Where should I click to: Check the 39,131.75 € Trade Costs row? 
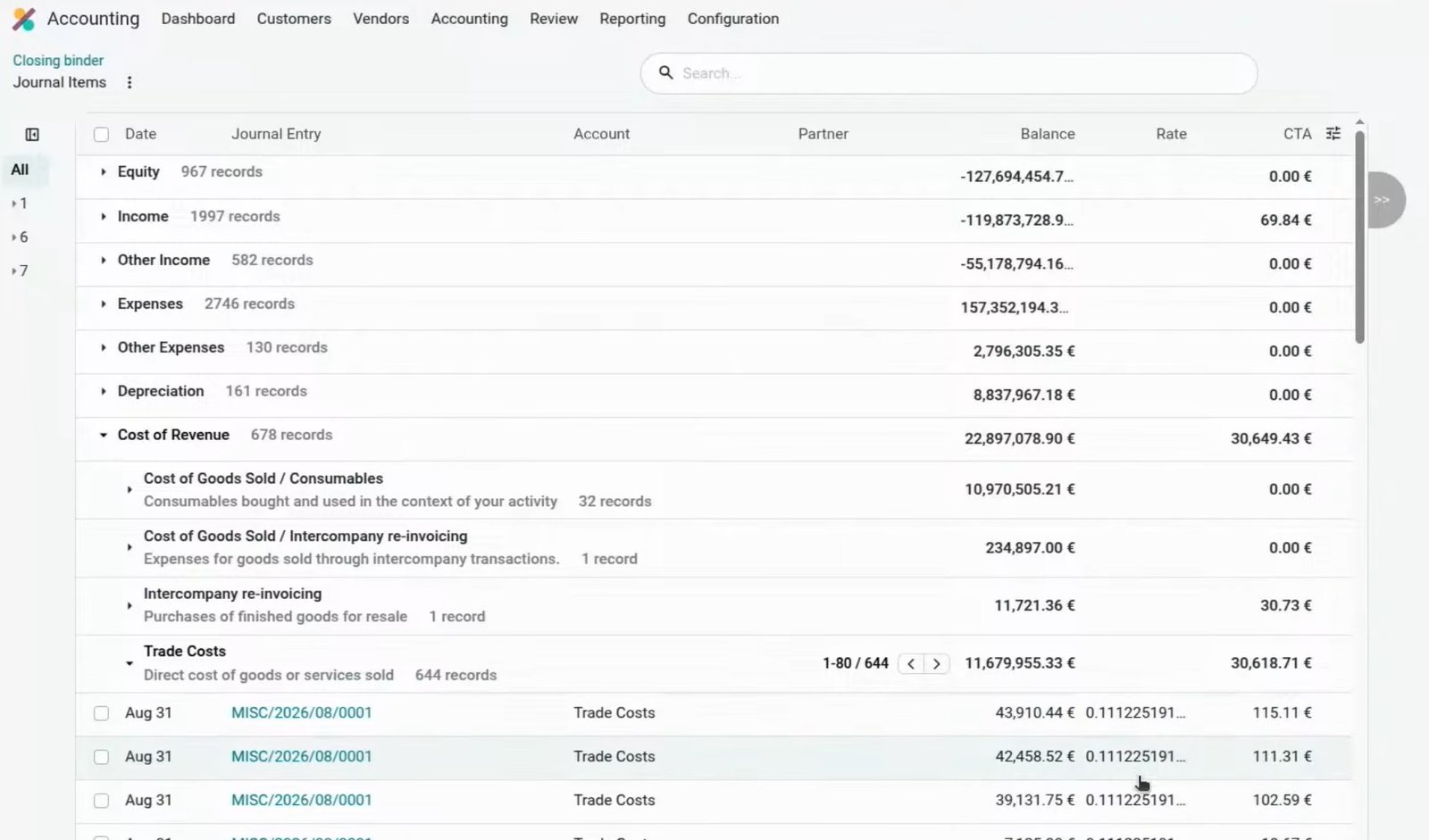(x=102, y=801)
